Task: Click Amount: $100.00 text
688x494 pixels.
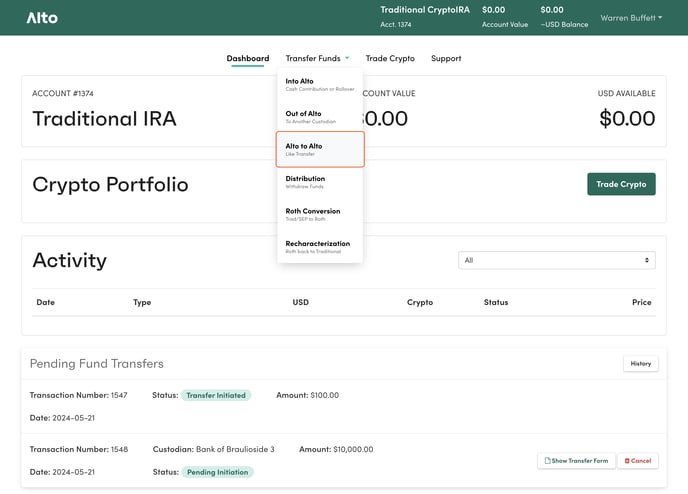Action: (308, 395)
